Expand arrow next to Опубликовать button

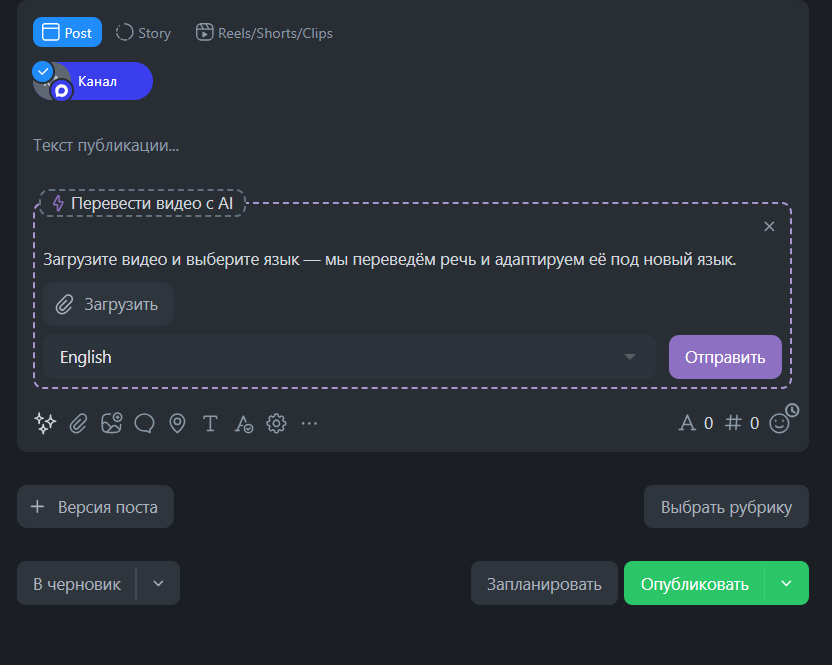pos(786,584)
